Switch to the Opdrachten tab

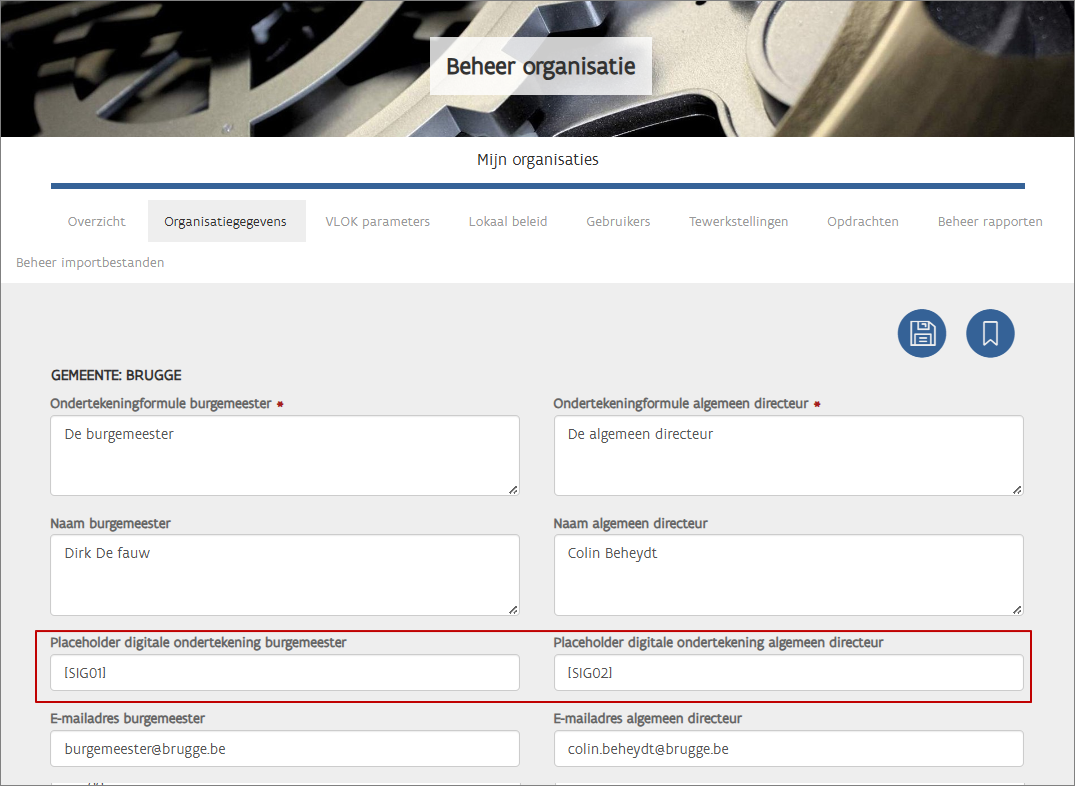(x=862, y=222)
